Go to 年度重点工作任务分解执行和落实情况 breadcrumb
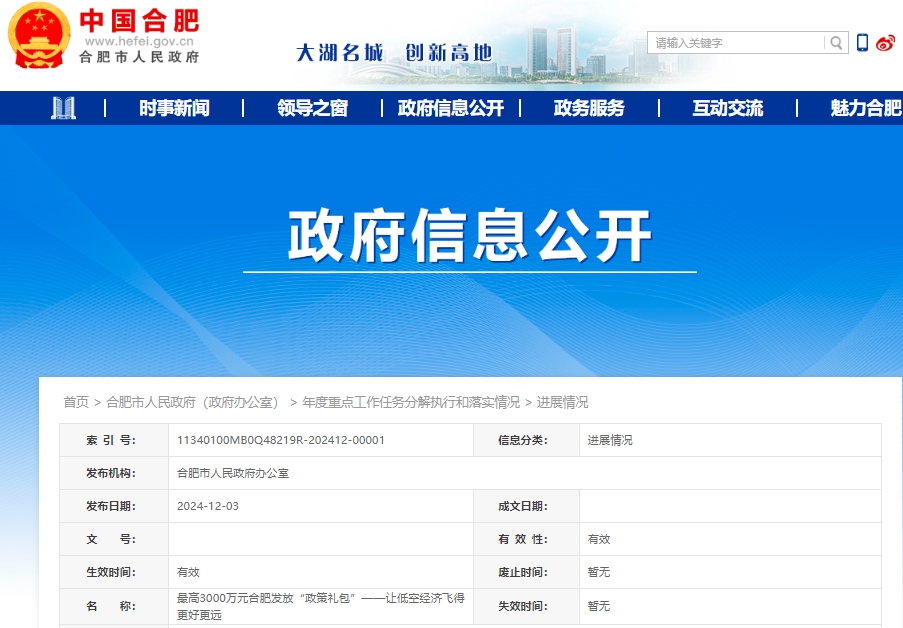This screenshot has height=628, width=903. point(411,402)
